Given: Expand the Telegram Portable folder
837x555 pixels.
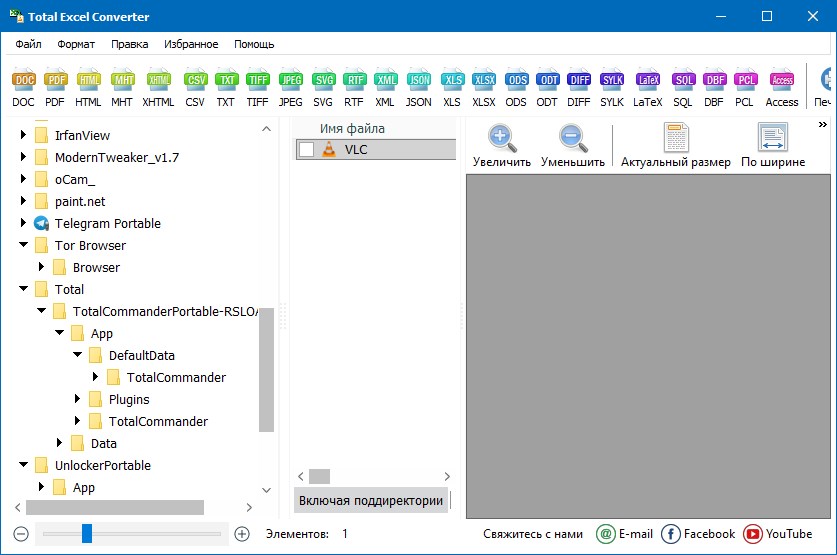Looking at the screenshot, I should pos(23,223).
